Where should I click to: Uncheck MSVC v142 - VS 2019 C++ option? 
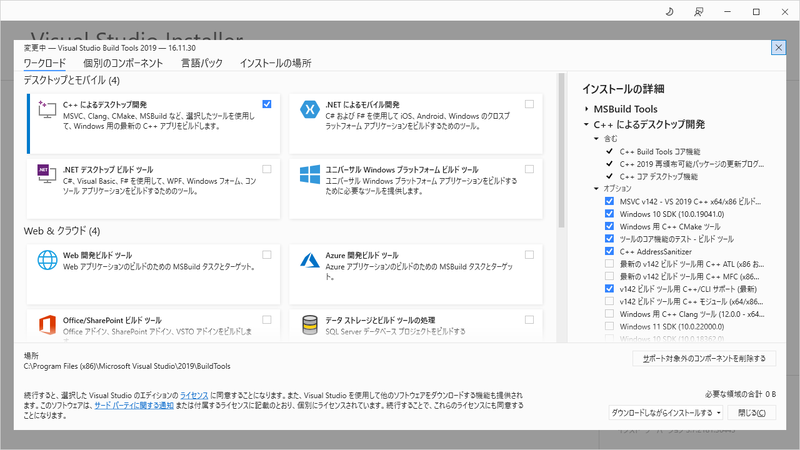(609, 201)
